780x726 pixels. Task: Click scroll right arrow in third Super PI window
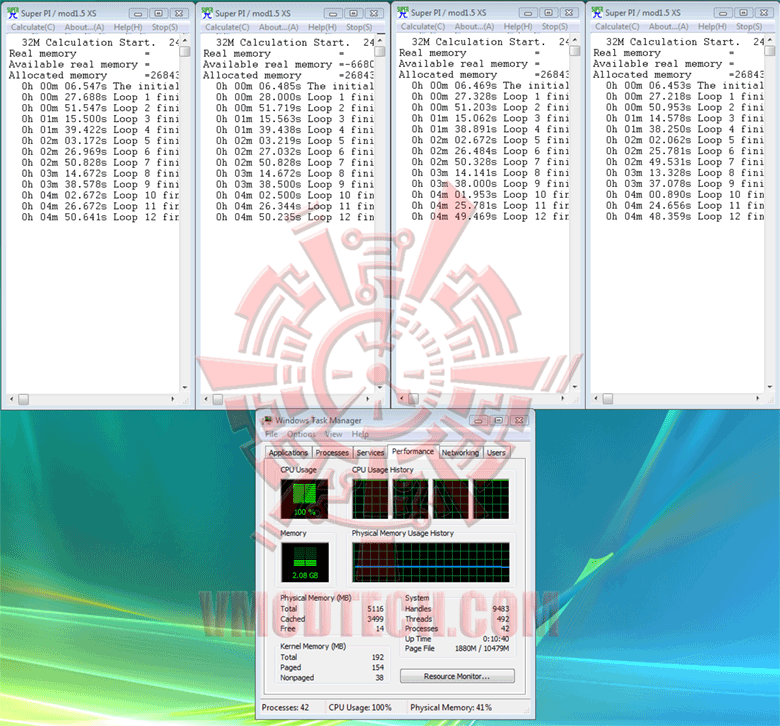click(563, 399)
